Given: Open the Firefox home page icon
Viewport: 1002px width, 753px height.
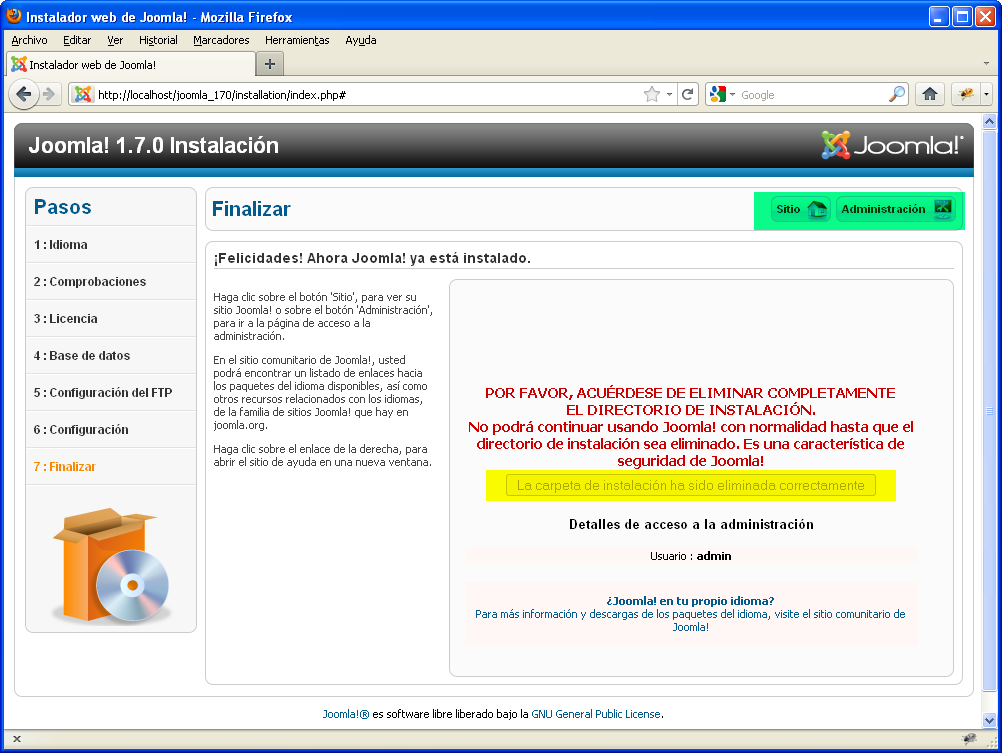Looking at the screenshot, I should click(930, 95).
